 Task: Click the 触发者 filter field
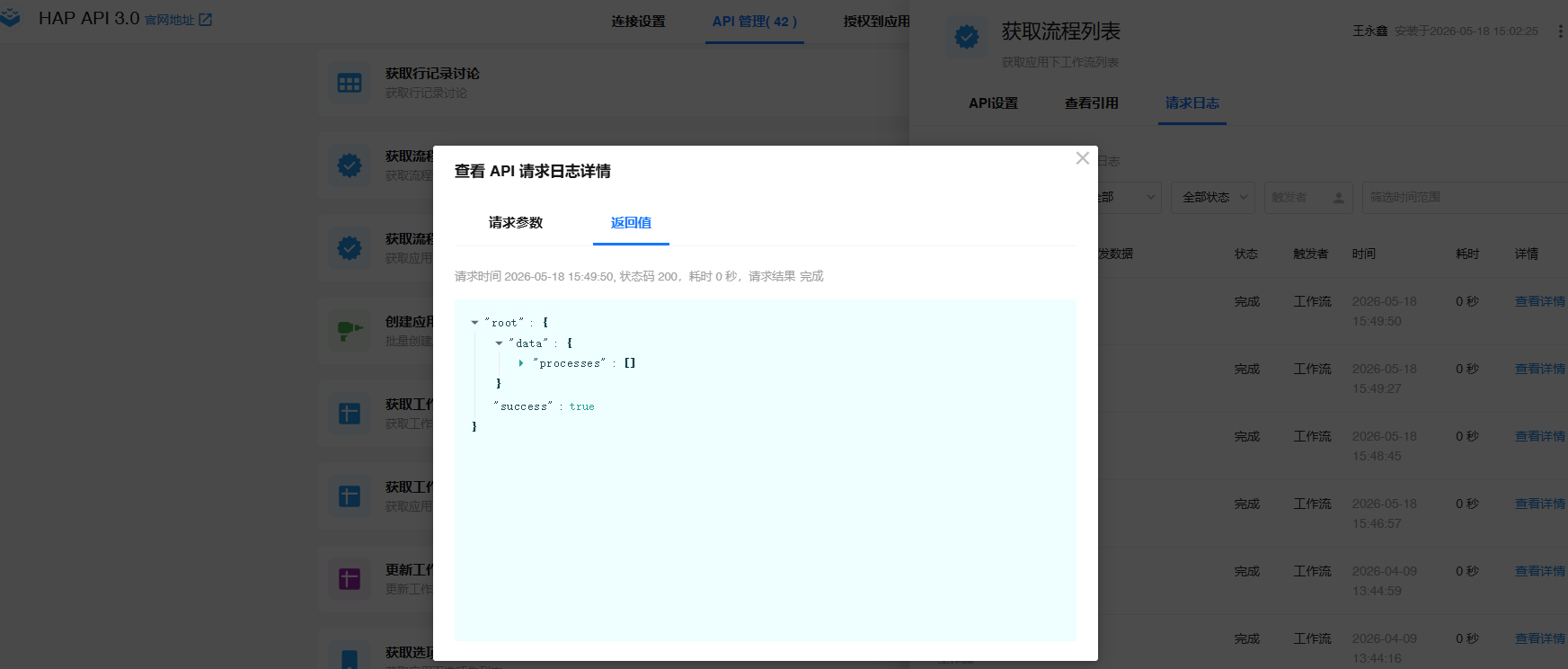(1308, 198)
